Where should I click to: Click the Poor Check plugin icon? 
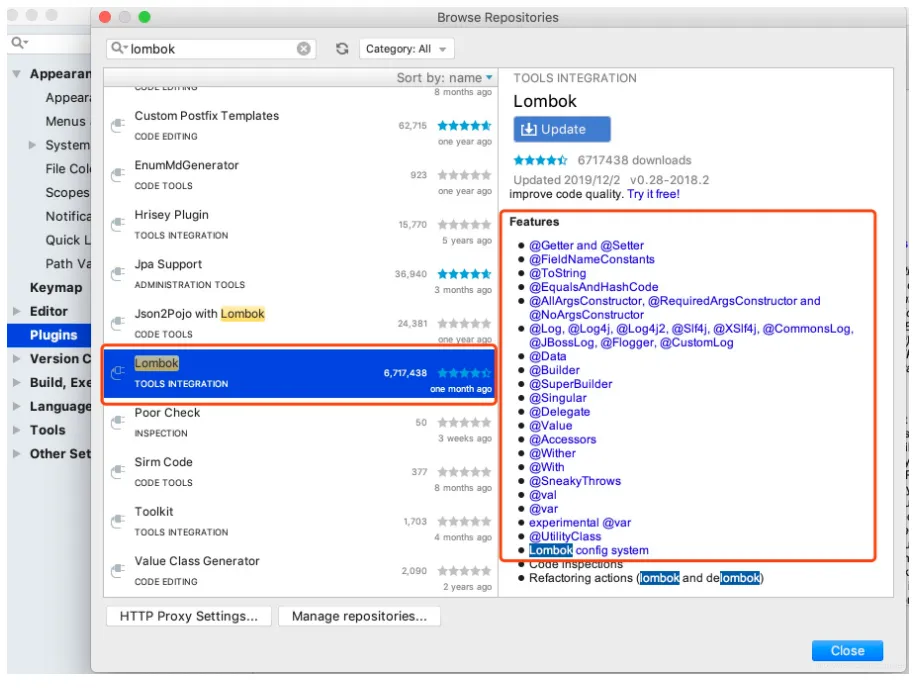point(118,422)
